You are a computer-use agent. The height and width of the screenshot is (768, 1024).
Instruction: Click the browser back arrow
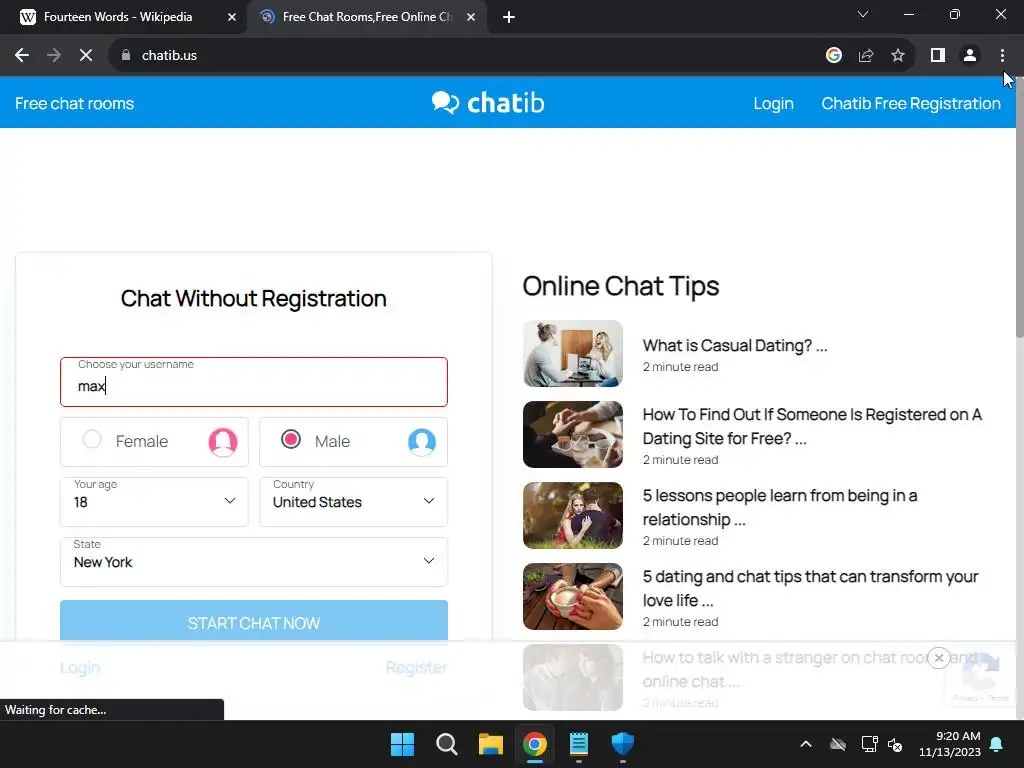[x=22, y=56]
